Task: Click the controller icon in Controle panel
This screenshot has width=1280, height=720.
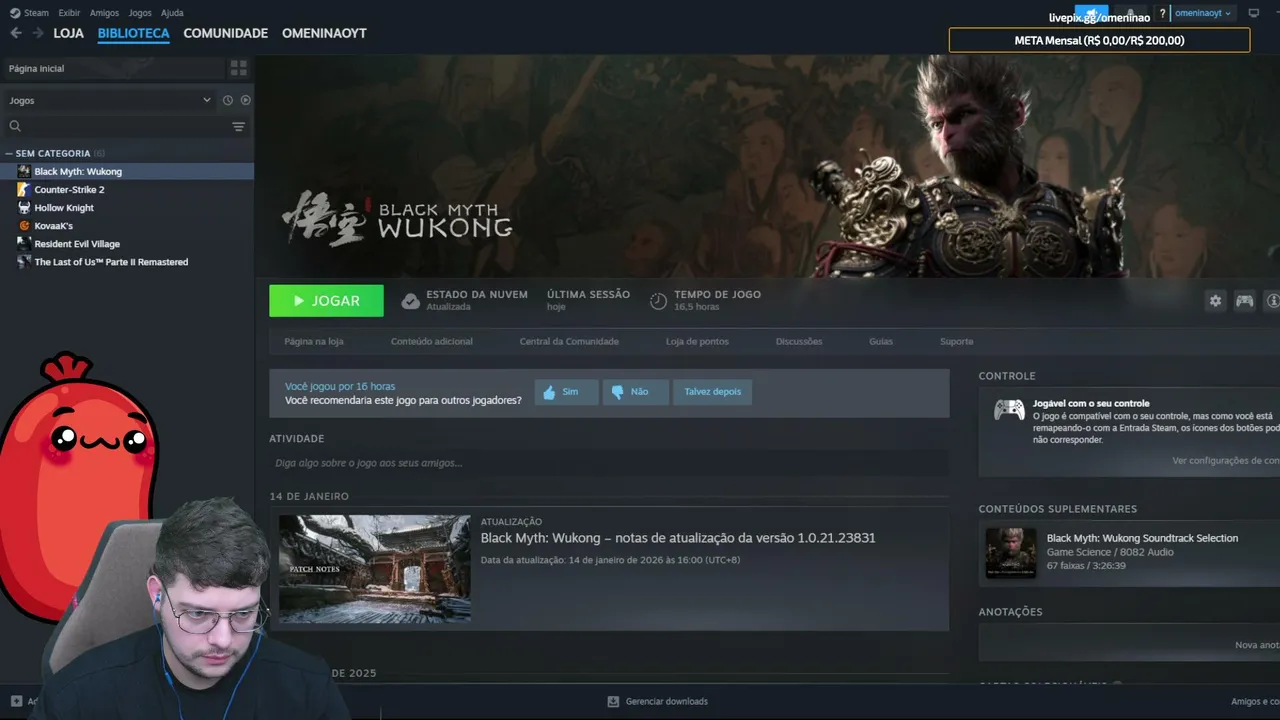Action: pos(1008,410)
